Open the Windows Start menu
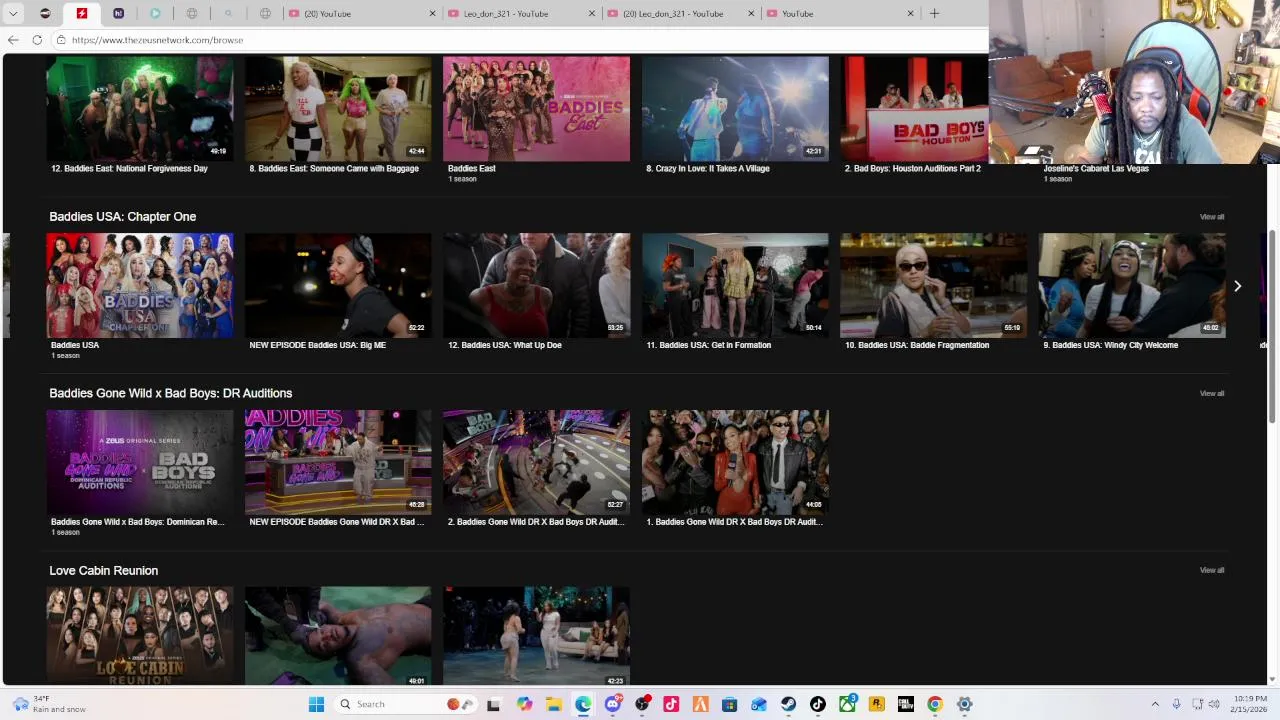 click(316, 704)
